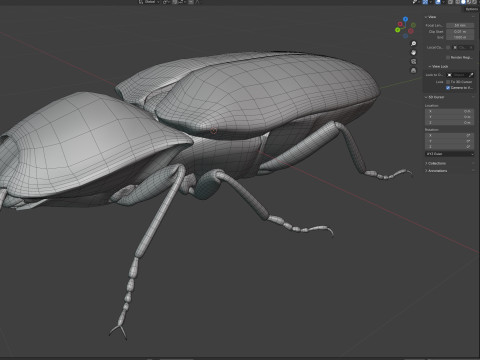Toggle the show overlays header icon
Screen dimensions: 480x360
tap(438, 2)
